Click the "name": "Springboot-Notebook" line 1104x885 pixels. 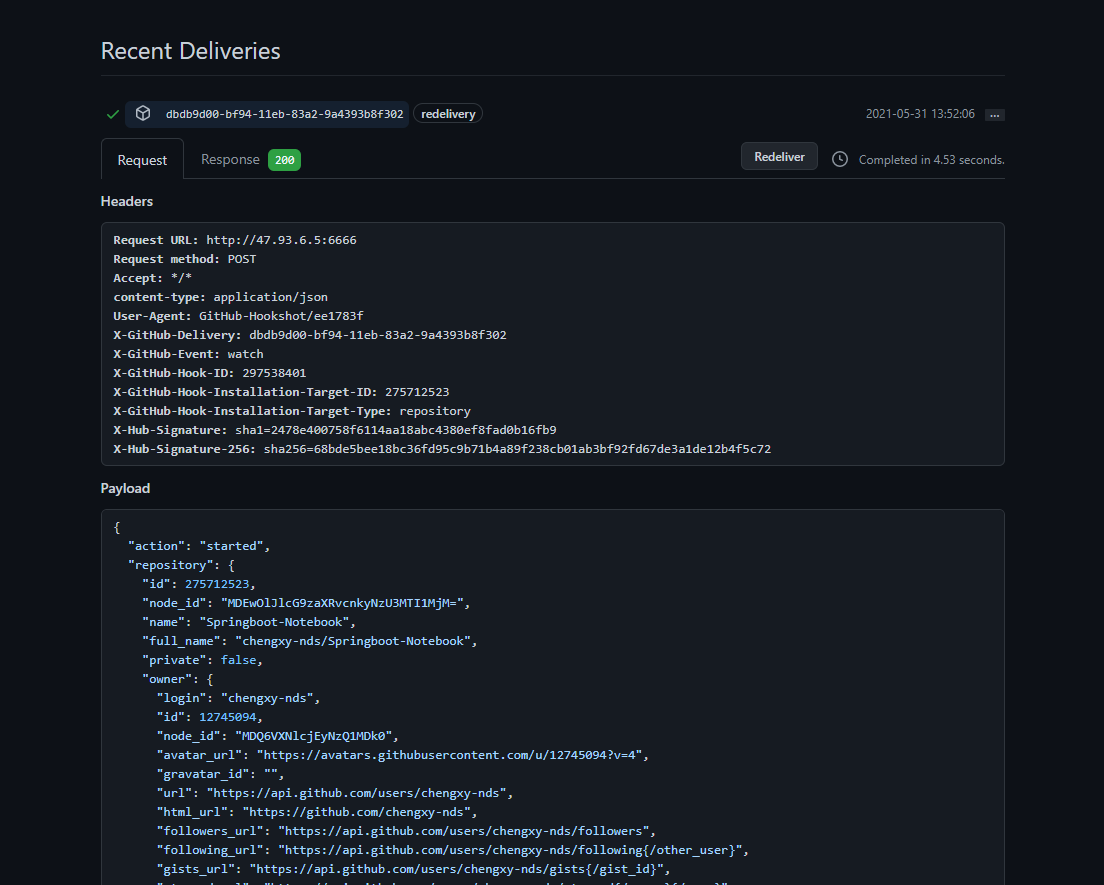(249, 622)
